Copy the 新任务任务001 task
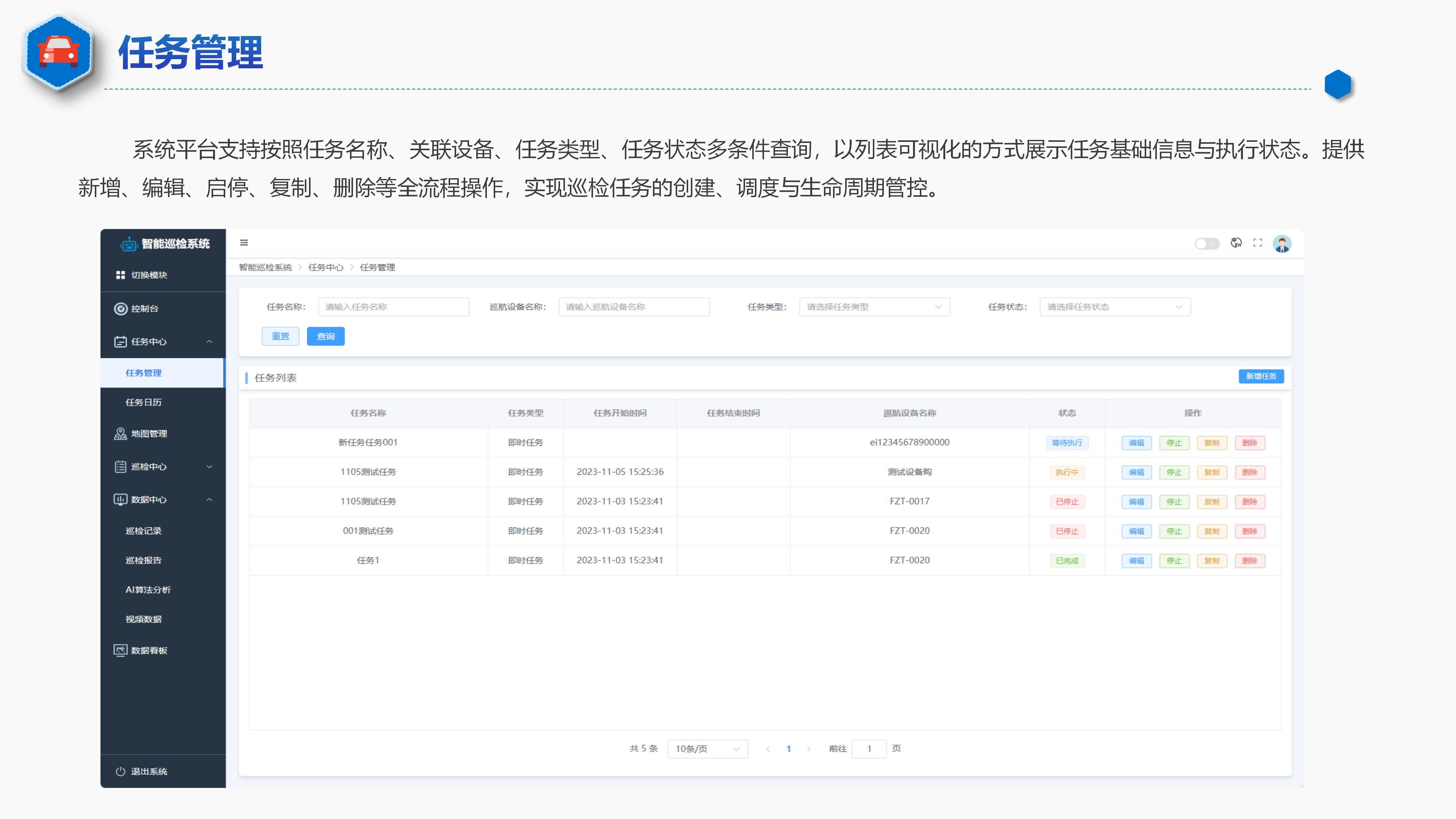Viewport: 1456px width, 819px height. click(1212, 443)
